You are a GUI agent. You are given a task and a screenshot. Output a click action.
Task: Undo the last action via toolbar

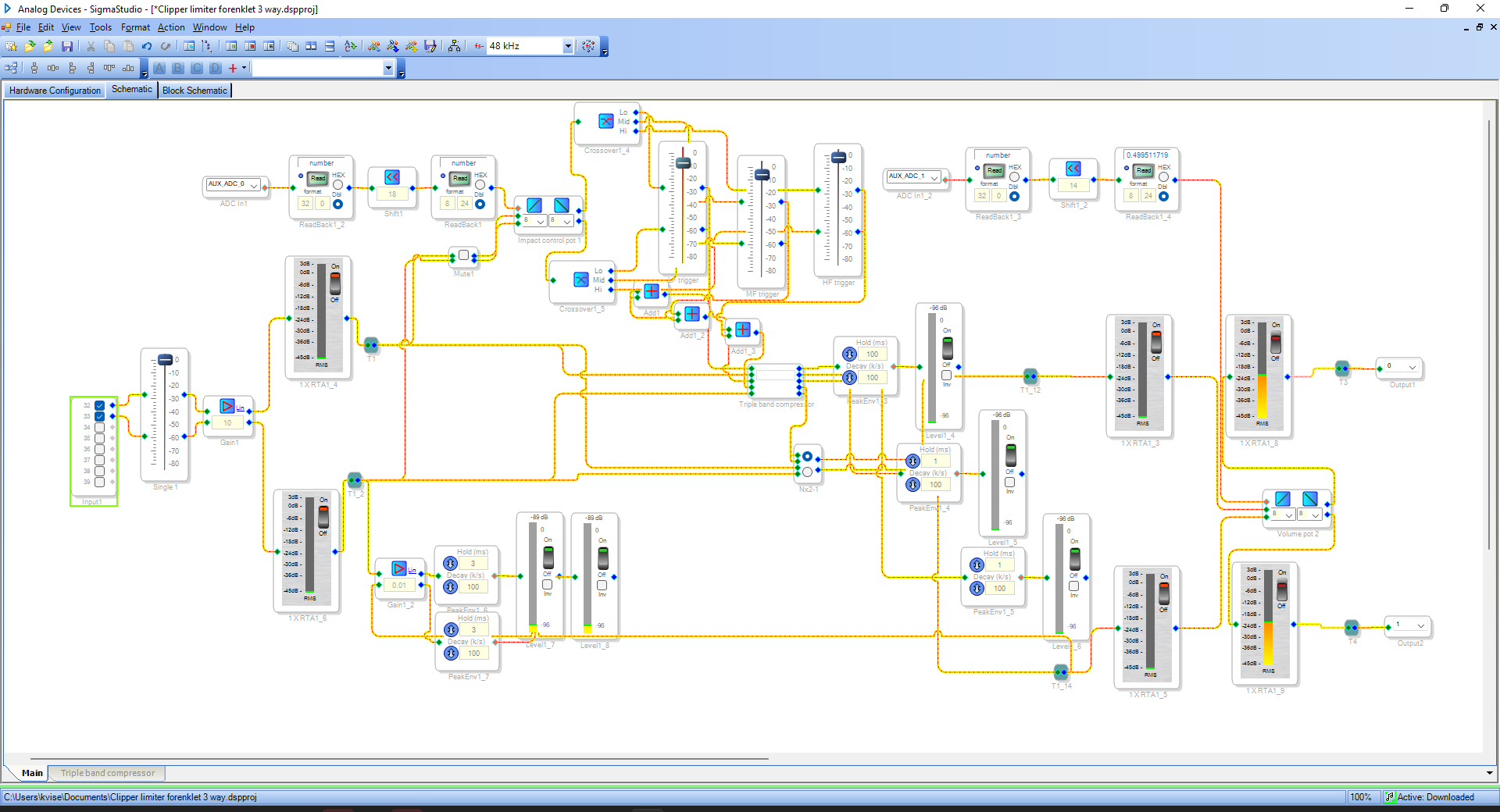coord(147,46)
